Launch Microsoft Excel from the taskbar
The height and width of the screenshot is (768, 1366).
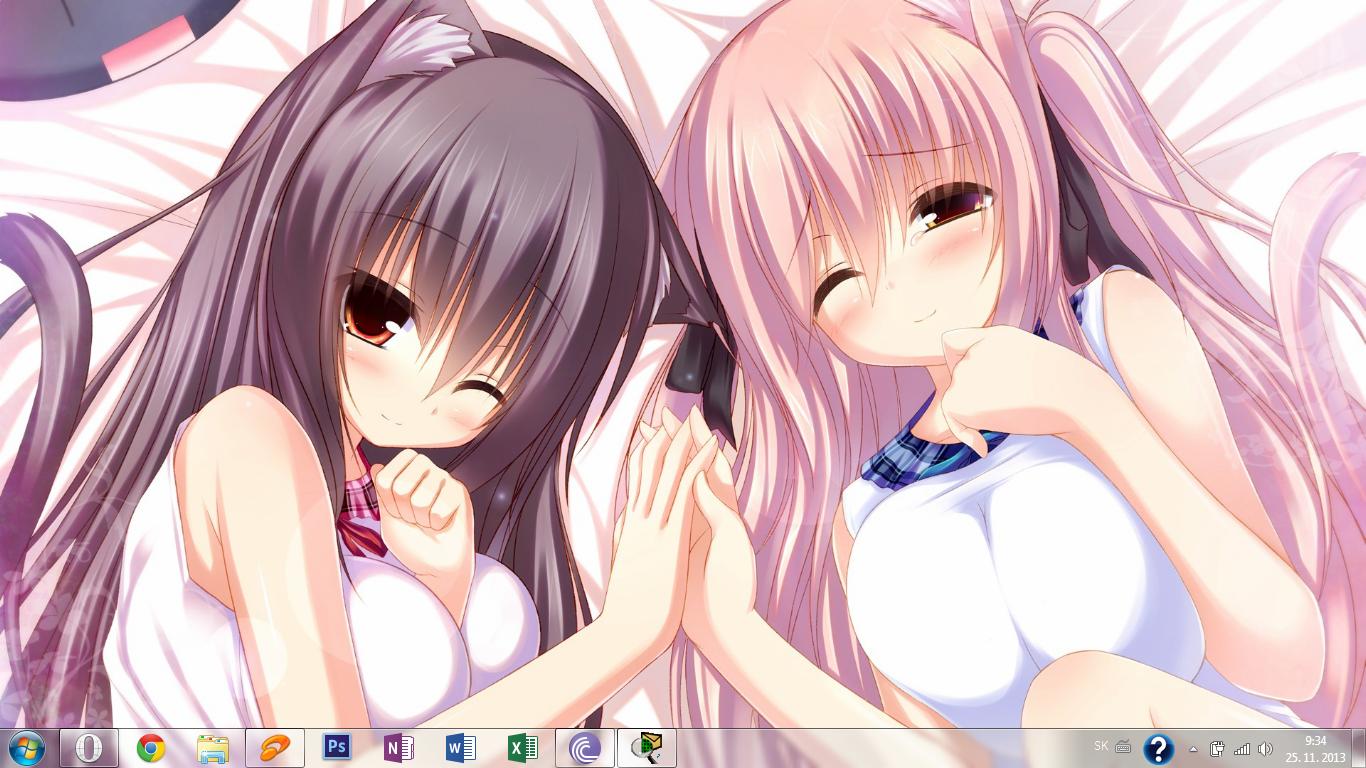click(523, 748)
